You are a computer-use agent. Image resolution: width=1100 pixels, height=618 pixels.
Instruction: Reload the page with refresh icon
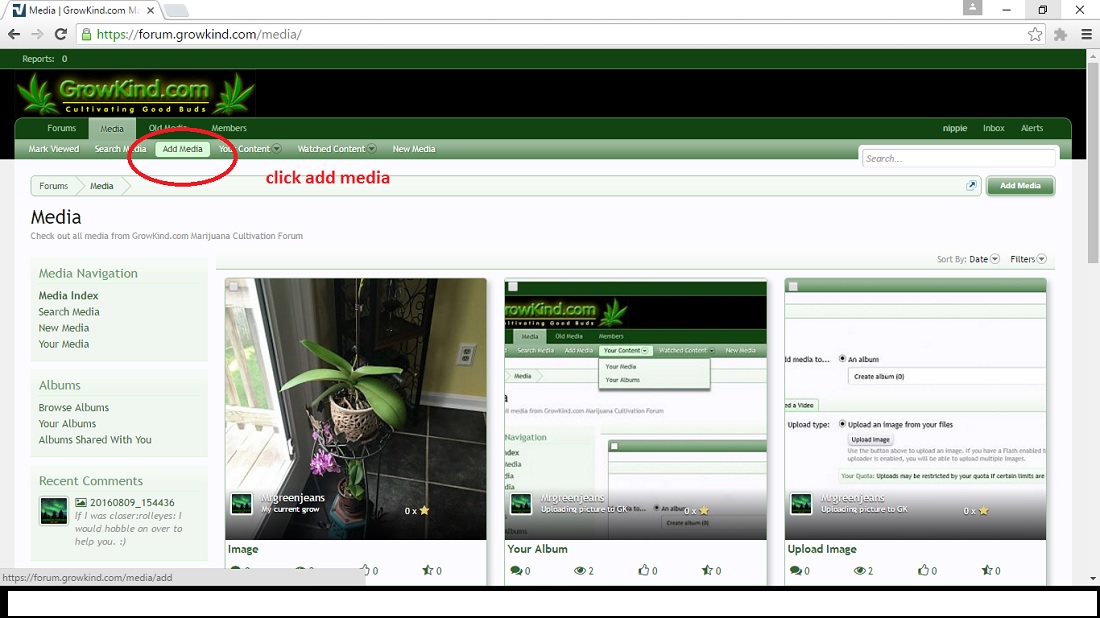(61, 34)
